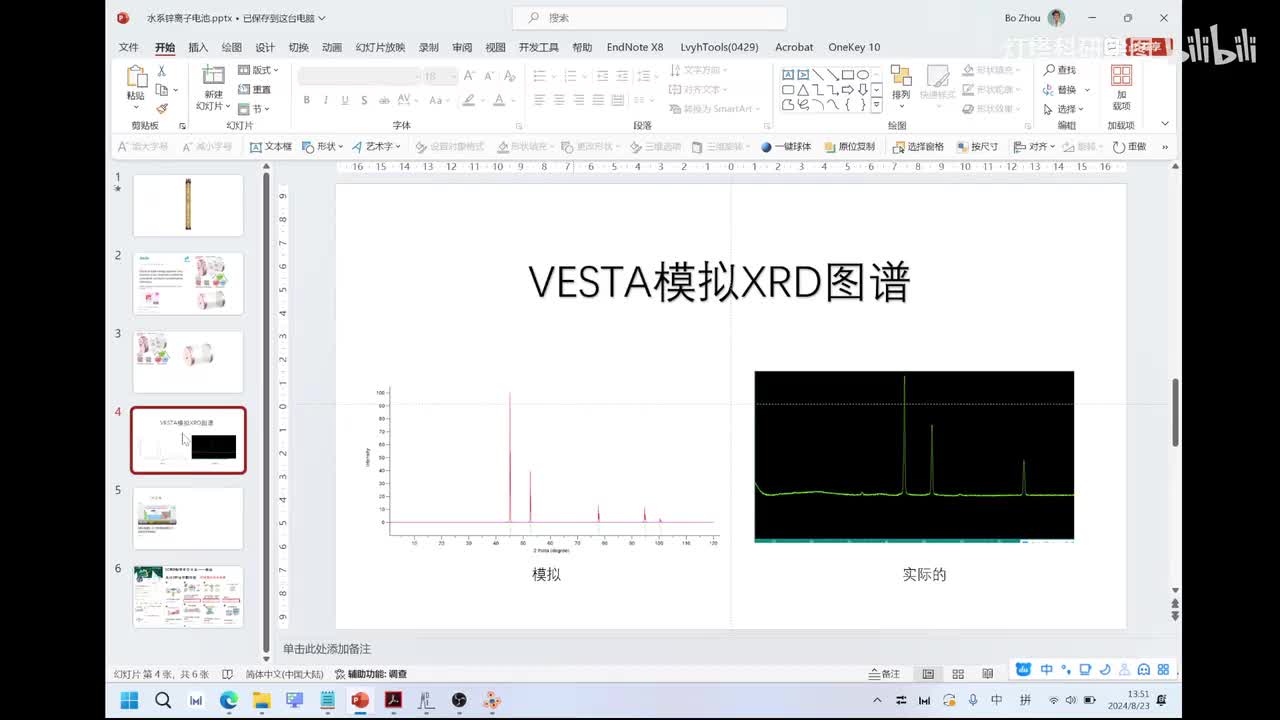Click the search (搜索) box in title bar
The width and height of the screenshot is (1280, 720).
pos(649,18)
